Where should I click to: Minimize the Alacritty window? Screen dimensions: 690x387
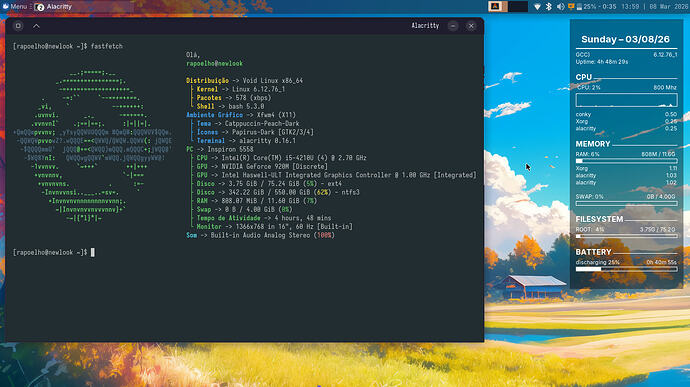pos(453,26)
